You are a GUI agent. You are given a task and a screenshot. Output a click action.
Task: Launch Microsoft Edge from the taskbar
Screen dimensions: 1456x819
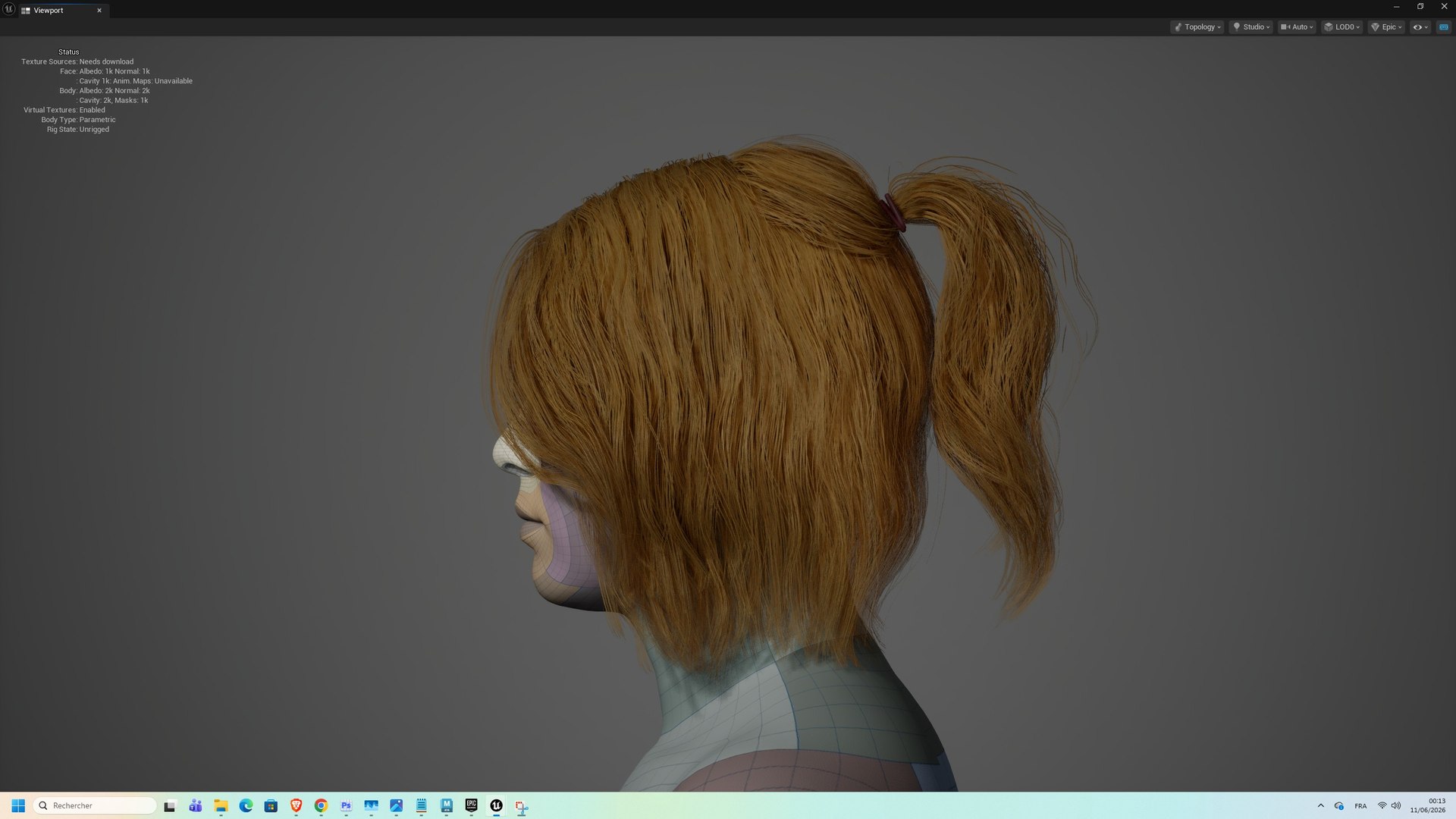pyautogui.click(x=246, y=805)
